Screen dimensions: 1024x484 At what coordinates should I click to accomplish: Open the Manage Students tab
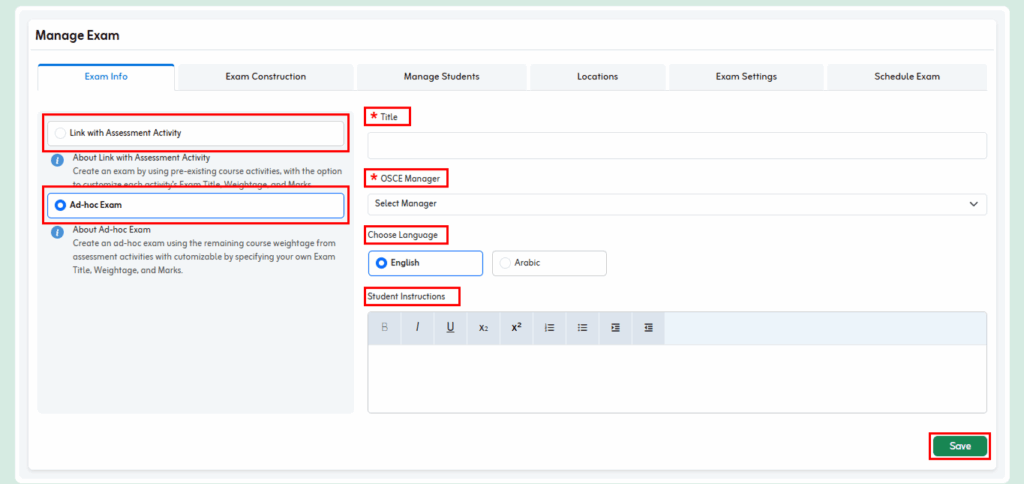pyautogui.click(x=441, y=77)
